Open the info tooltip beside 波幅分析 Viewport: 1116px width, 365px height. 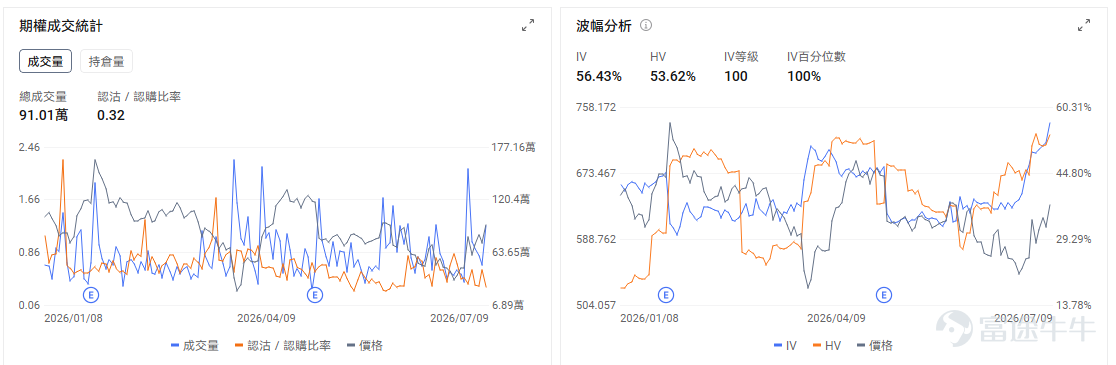pyautogui.click(x=646, y=26)
